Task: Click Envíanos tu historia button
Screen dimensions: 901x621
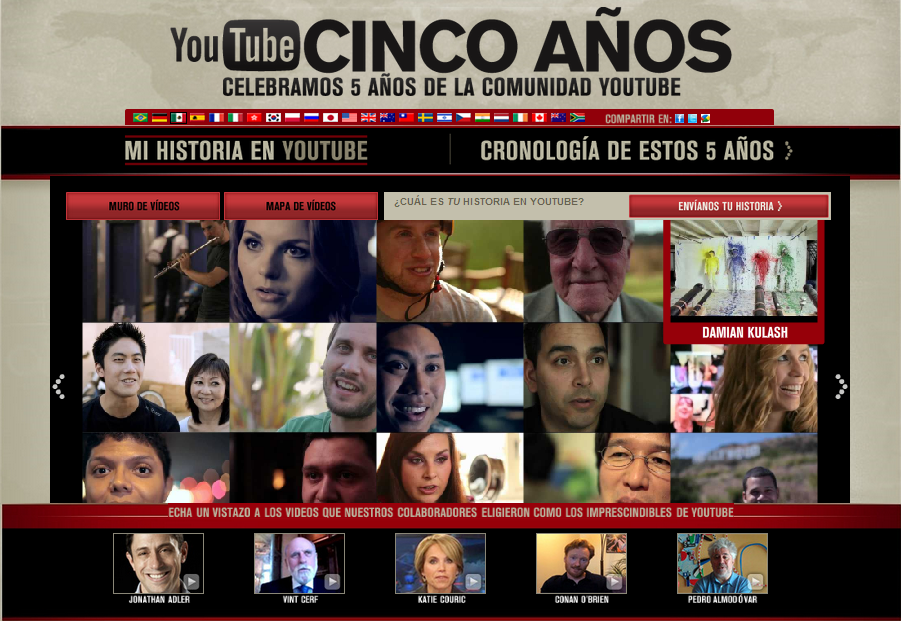Action: click(729, 206)
